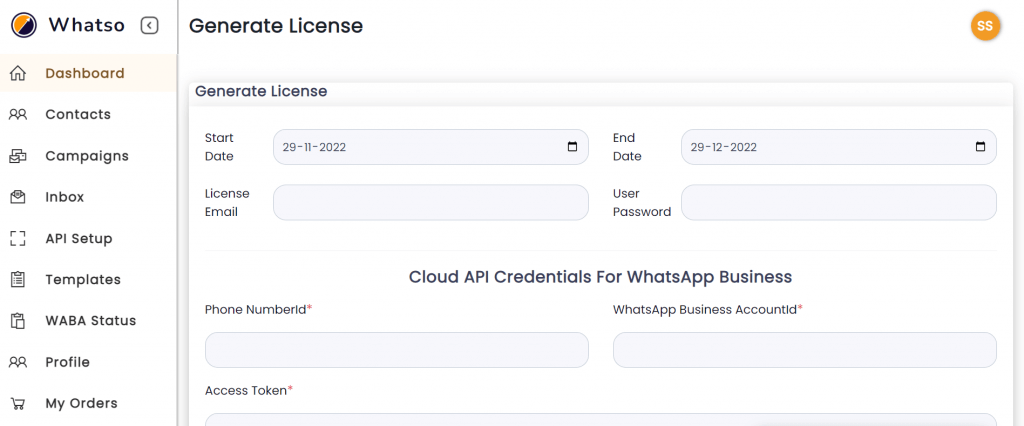Open the End Date calendar picker
This screenshot has width=1024, height=426.
pos(980,147)
